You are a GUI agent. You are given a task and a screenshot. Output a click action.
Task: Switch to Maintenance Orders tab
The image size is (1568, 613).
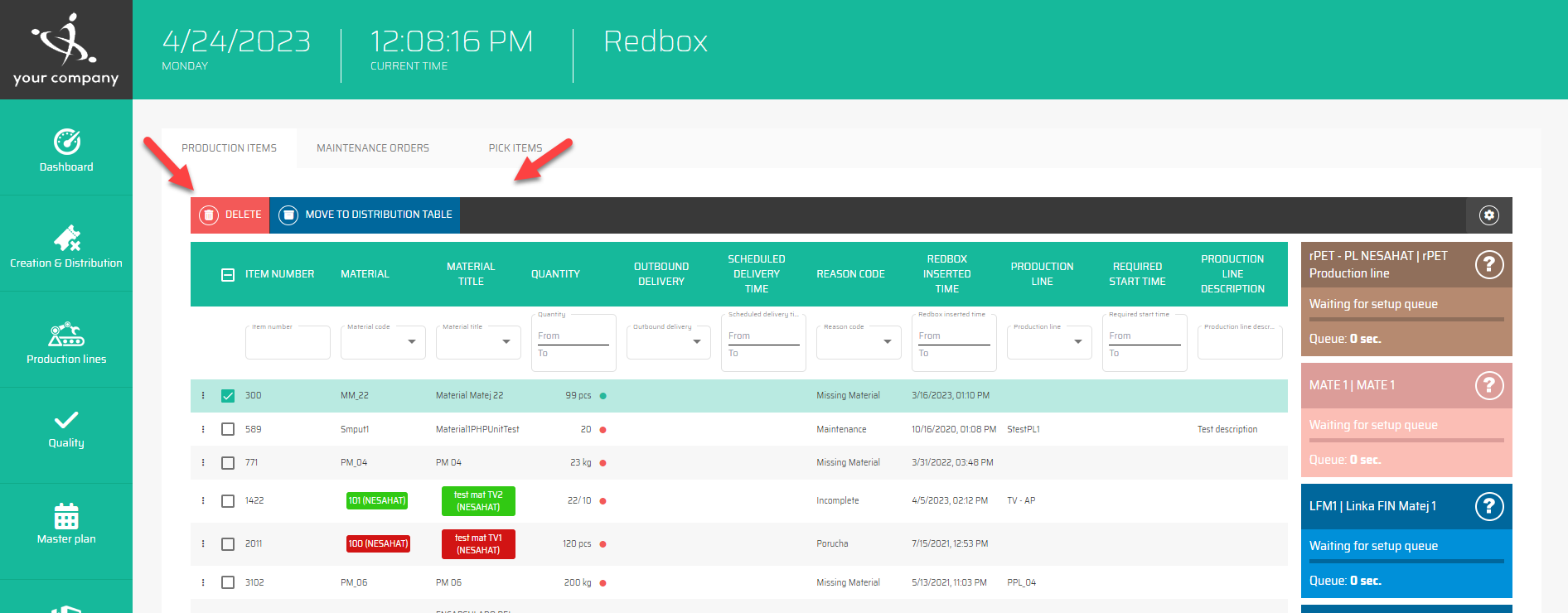tap(373, 148)
